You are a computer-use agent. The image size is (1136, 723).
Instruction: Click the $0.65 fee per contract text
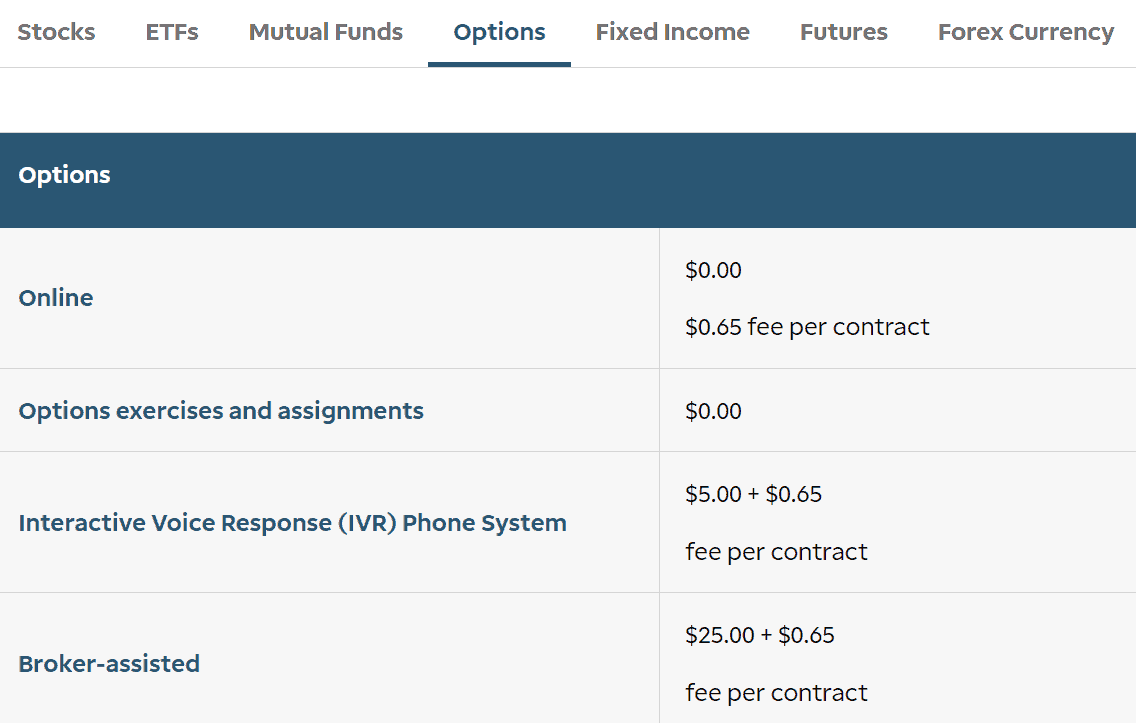[x=806, y=326]
